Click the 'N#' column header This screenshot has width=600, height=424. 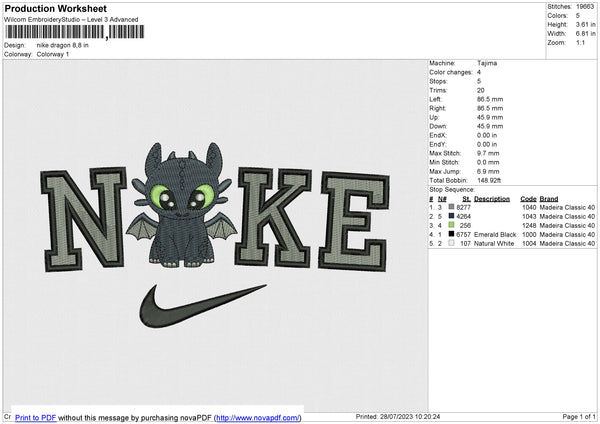[442, 199]
